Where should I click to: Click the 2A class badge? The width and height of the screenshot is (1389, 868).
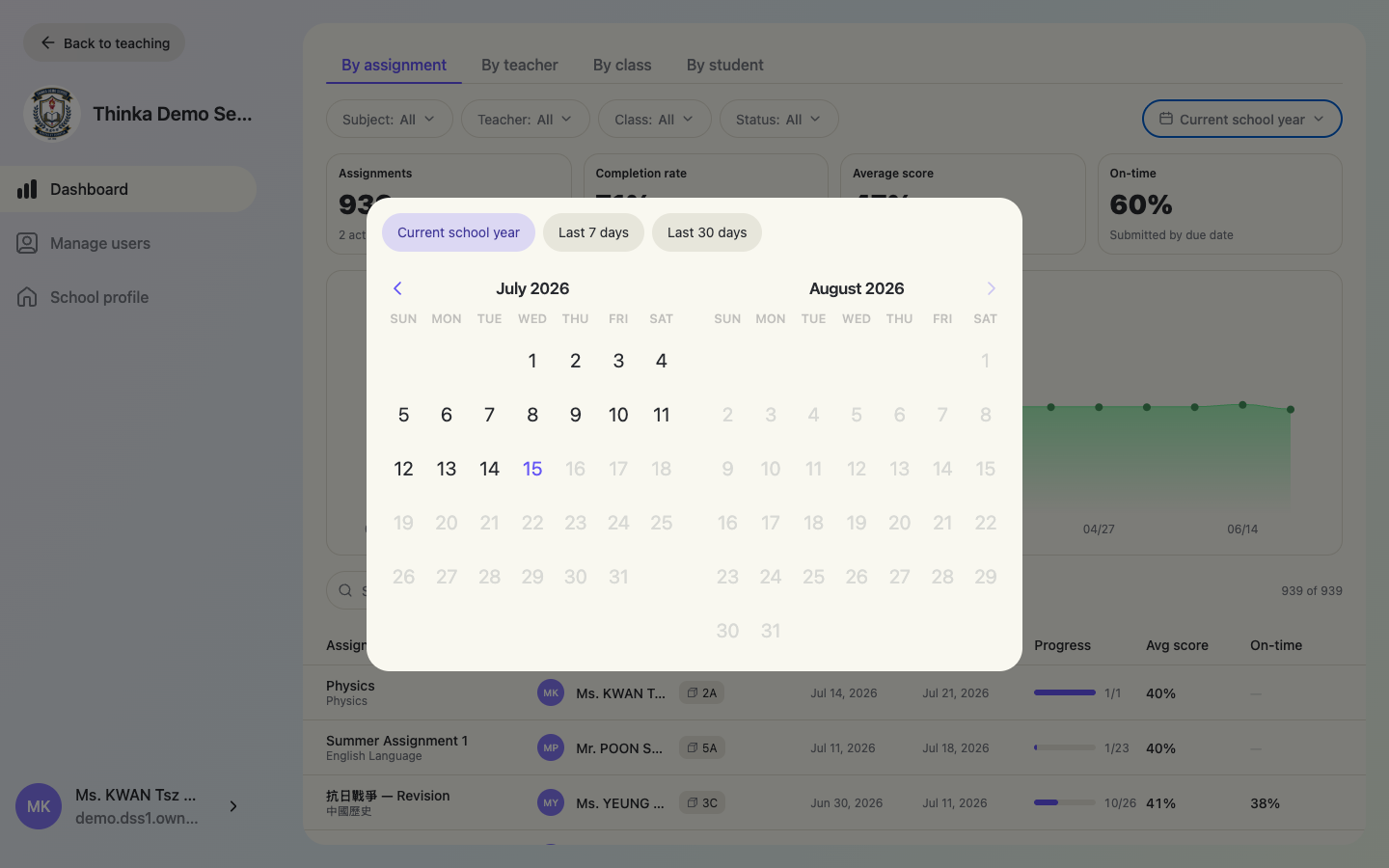[x=701, y=692]
